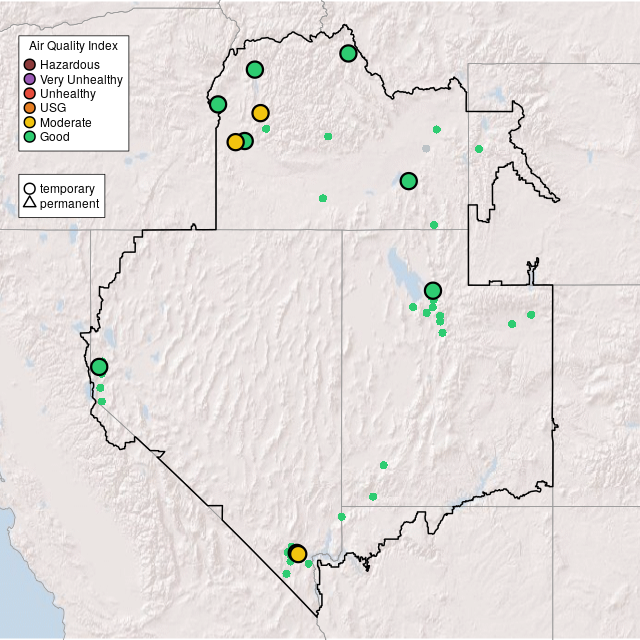The image size is (640, 640).
Task: Select the easternmost small green monitor dot
Action: (531, 315)
